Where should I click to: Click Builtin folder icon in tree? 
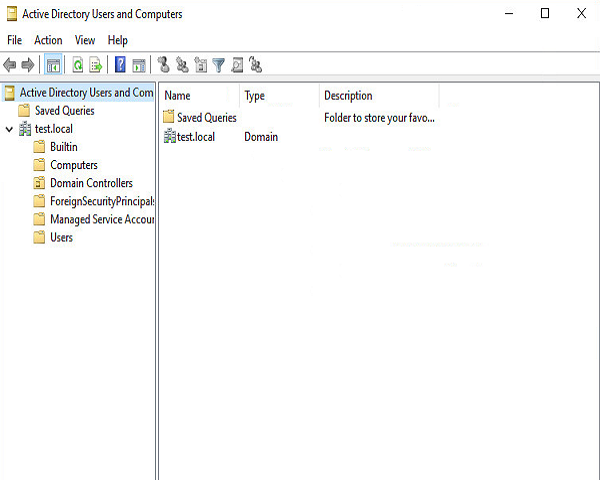pos(39,147)
